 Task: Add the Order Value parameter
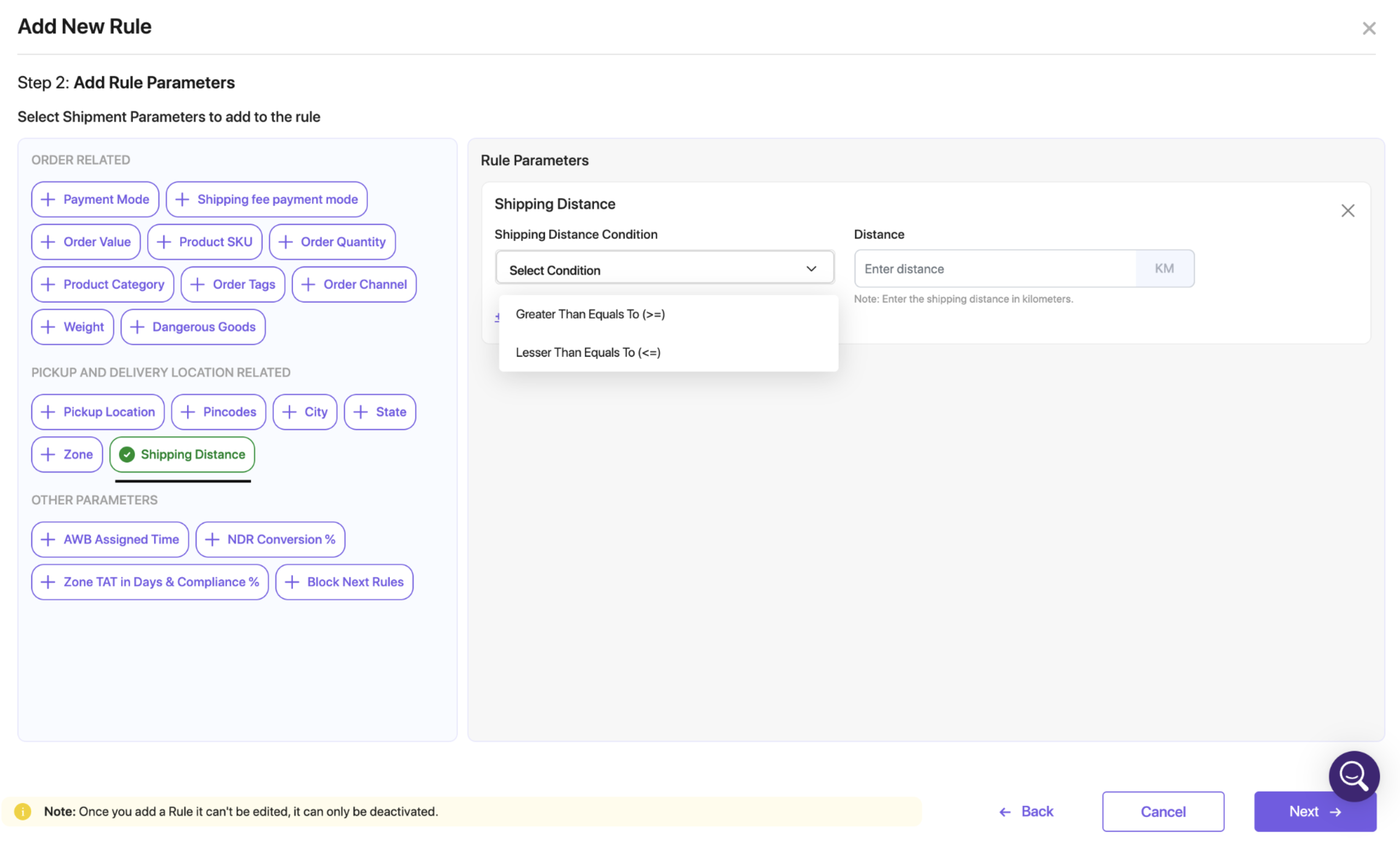[86, 242]
